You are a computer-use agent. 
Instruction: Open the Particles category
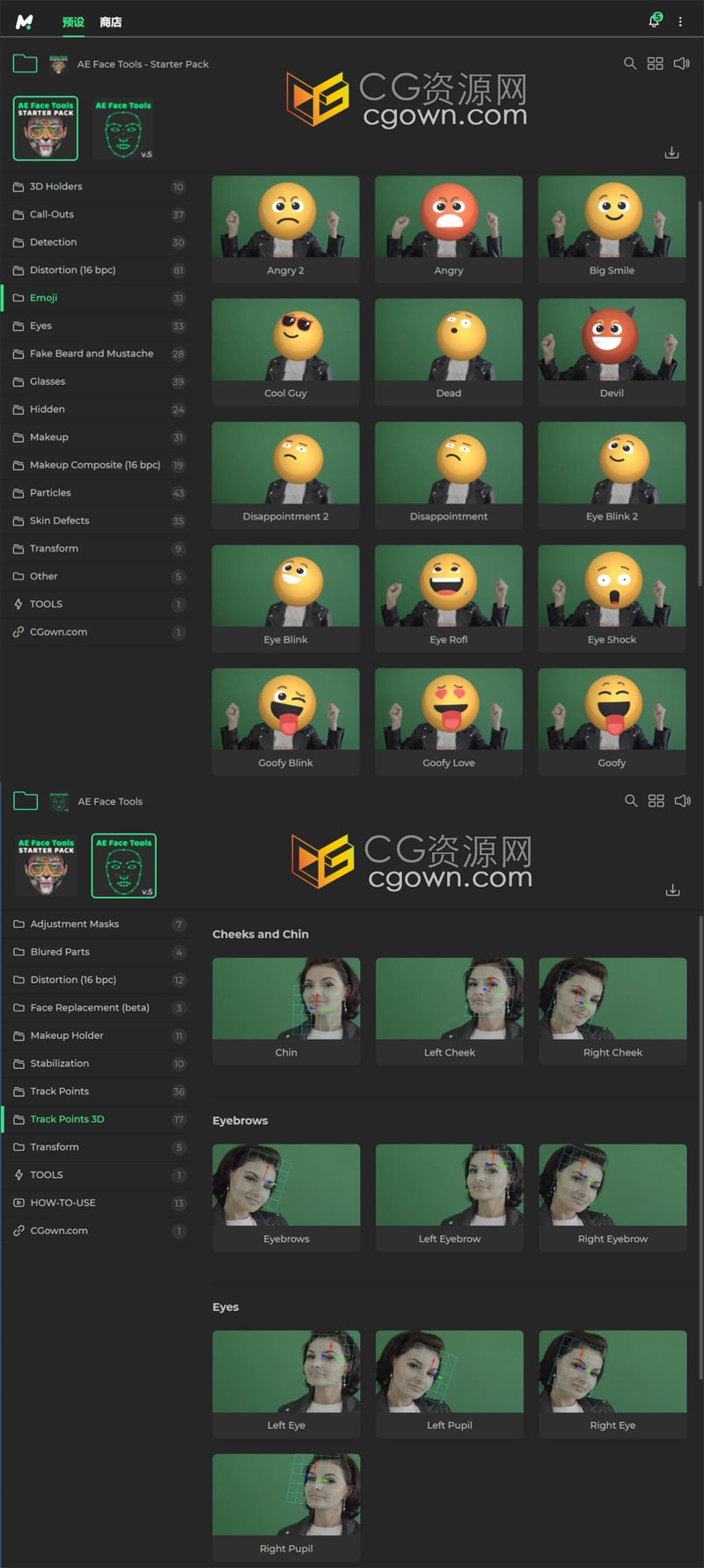[x=95, y=493]
